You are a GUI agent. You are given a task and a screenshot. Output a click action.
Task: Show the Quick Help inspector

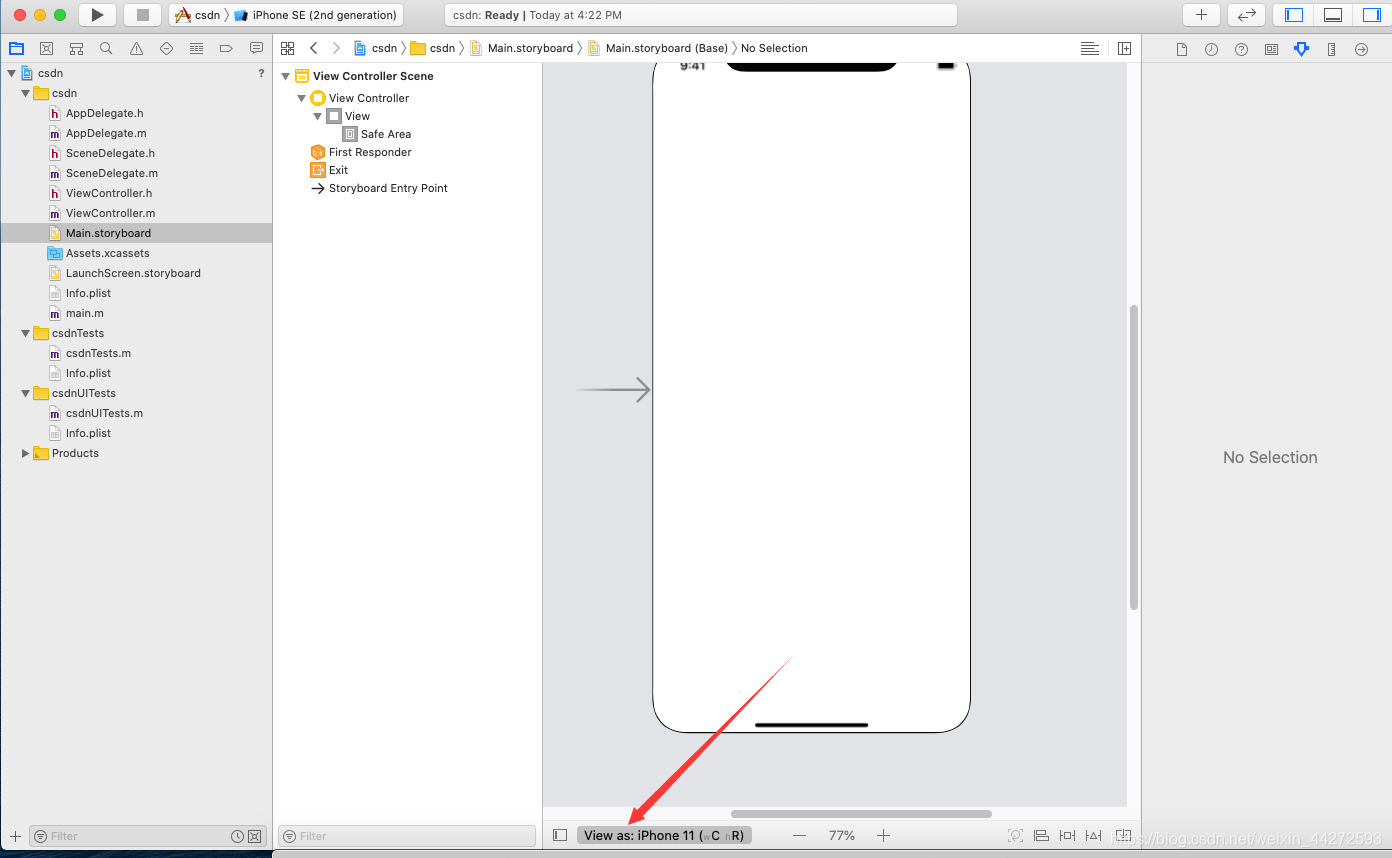tap(1241, 48)
